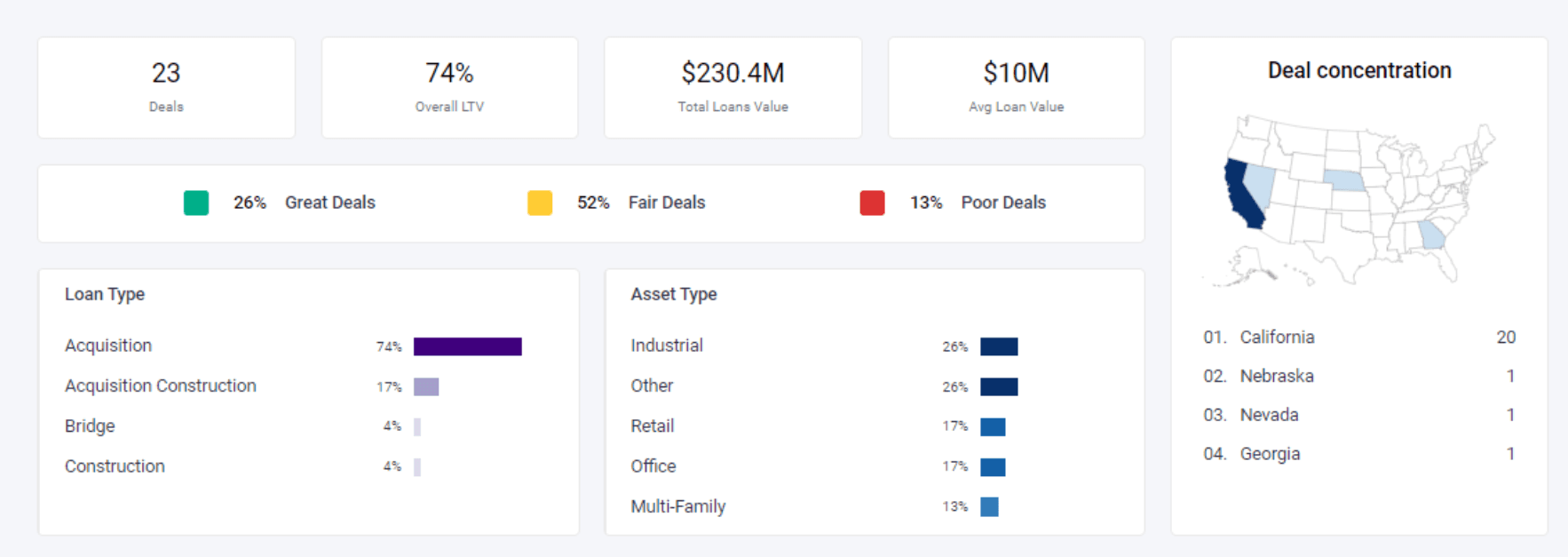Click the Acquisition Construction bar
The image size is (1568, 557).
pos(426,386)
